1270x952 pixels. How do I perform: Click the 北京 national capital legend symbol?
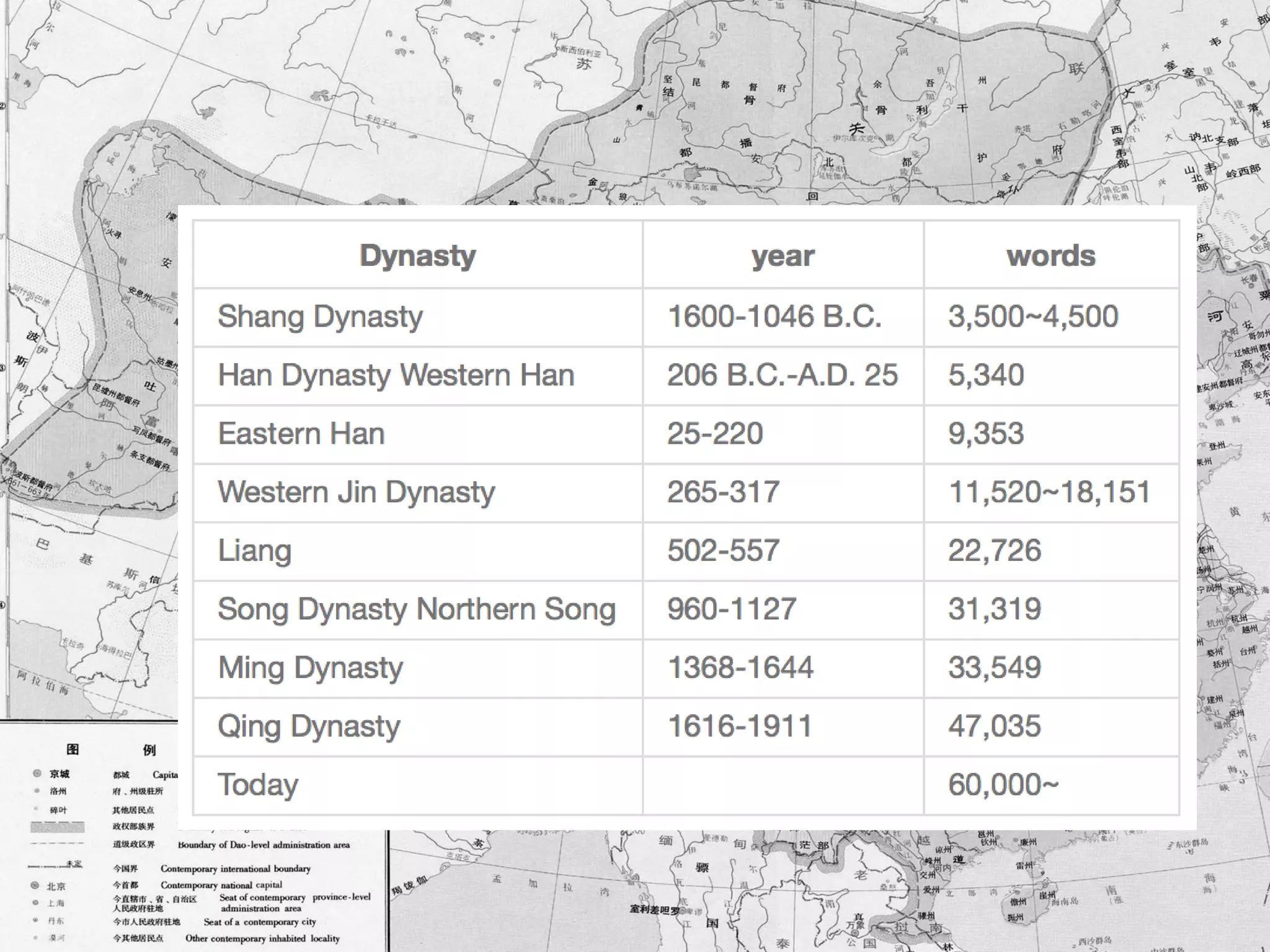35,886
